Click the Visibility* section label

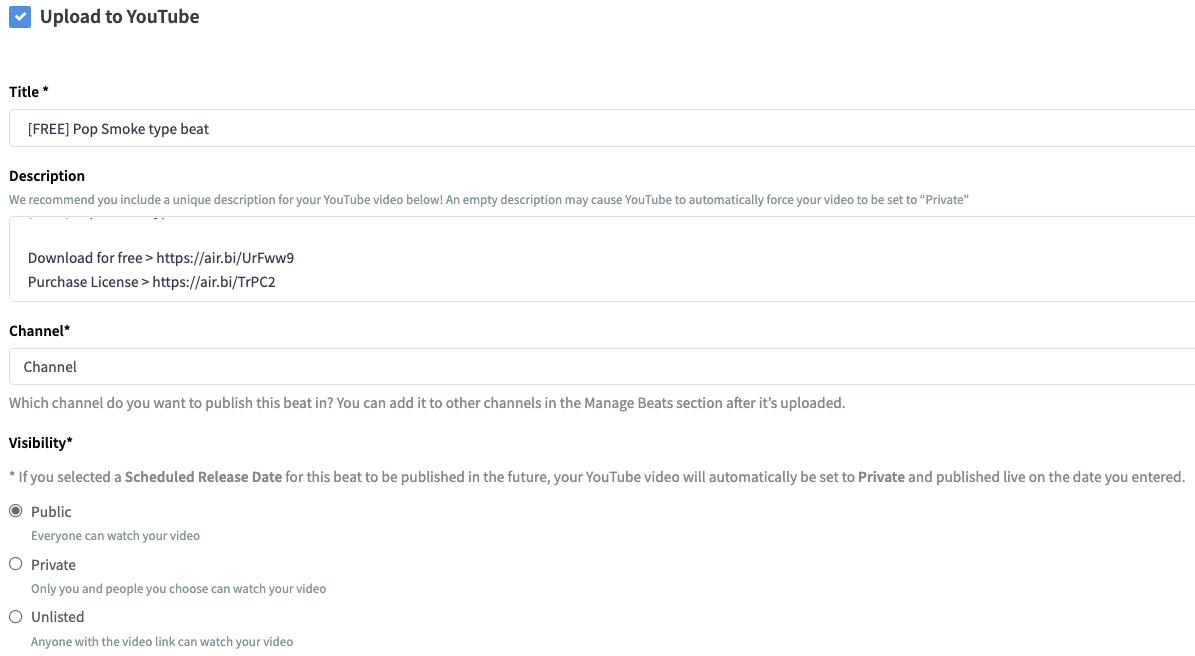(41, 442)
